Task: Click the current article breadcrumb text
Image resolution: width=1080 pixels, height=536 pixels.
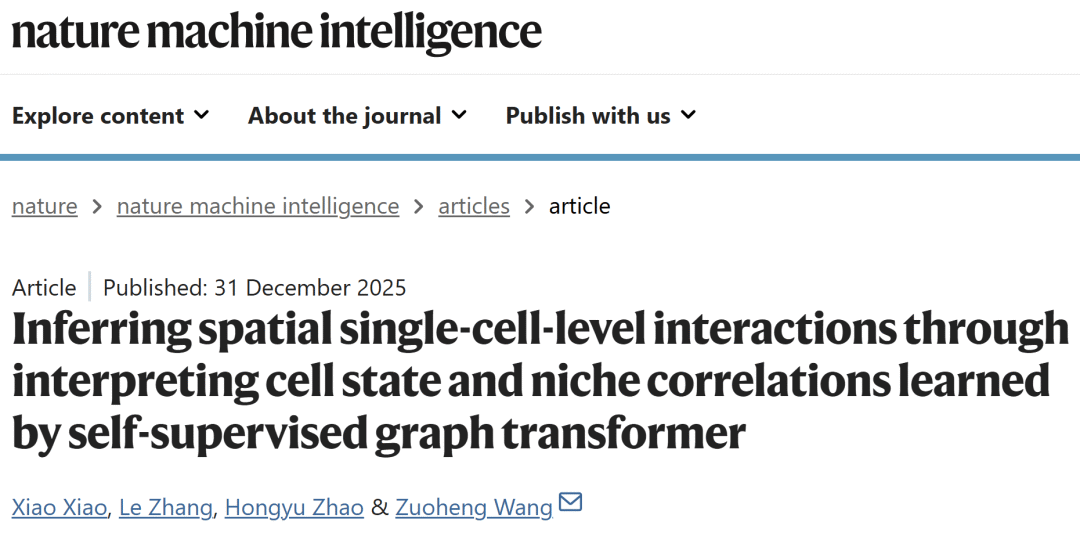Action: pos(580,207)
